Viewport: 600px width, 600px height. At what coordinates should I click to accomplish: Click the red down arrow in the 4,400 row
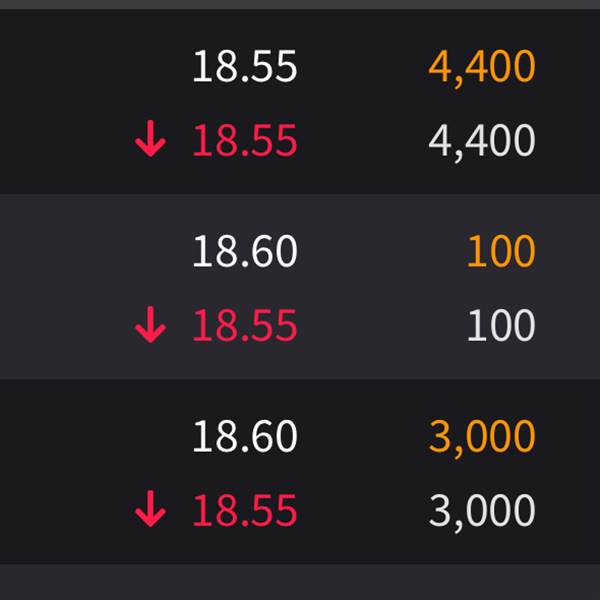tap(150, 142)
